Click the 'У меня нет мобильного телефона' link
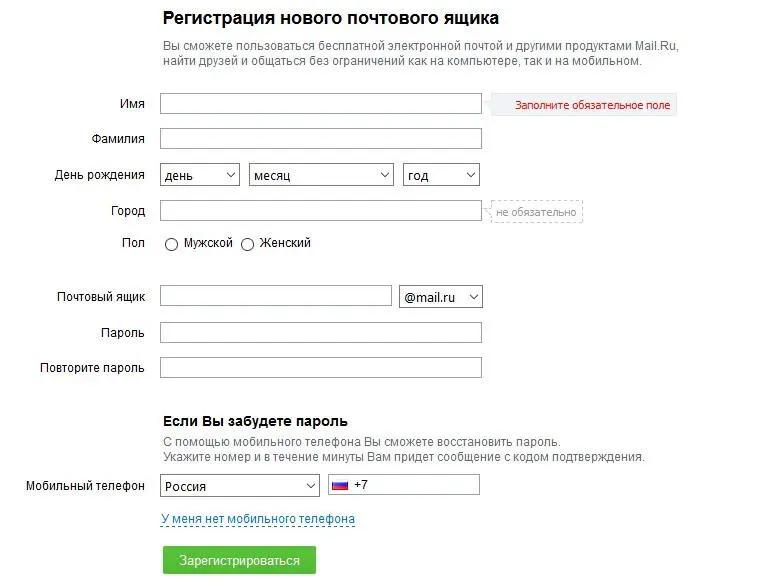This screenshot has width=759, height=586. point(258,519)
